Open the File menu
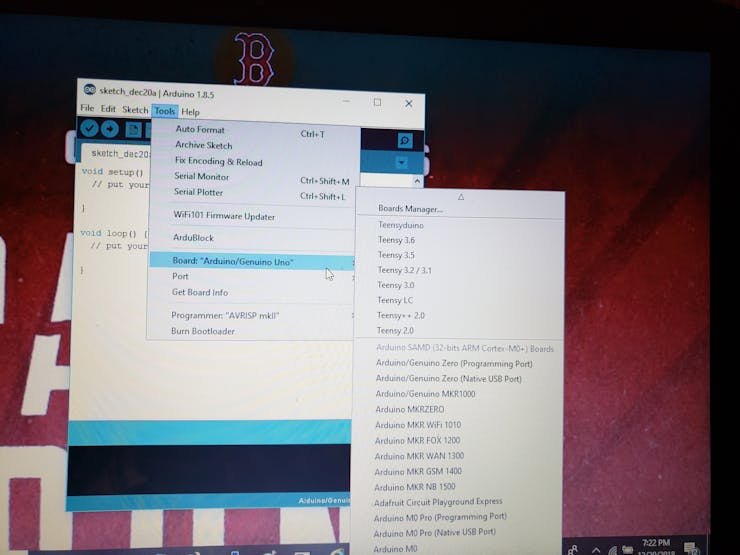Image resolution: width=740 pixels, height=555 pixels. (87, 108)
